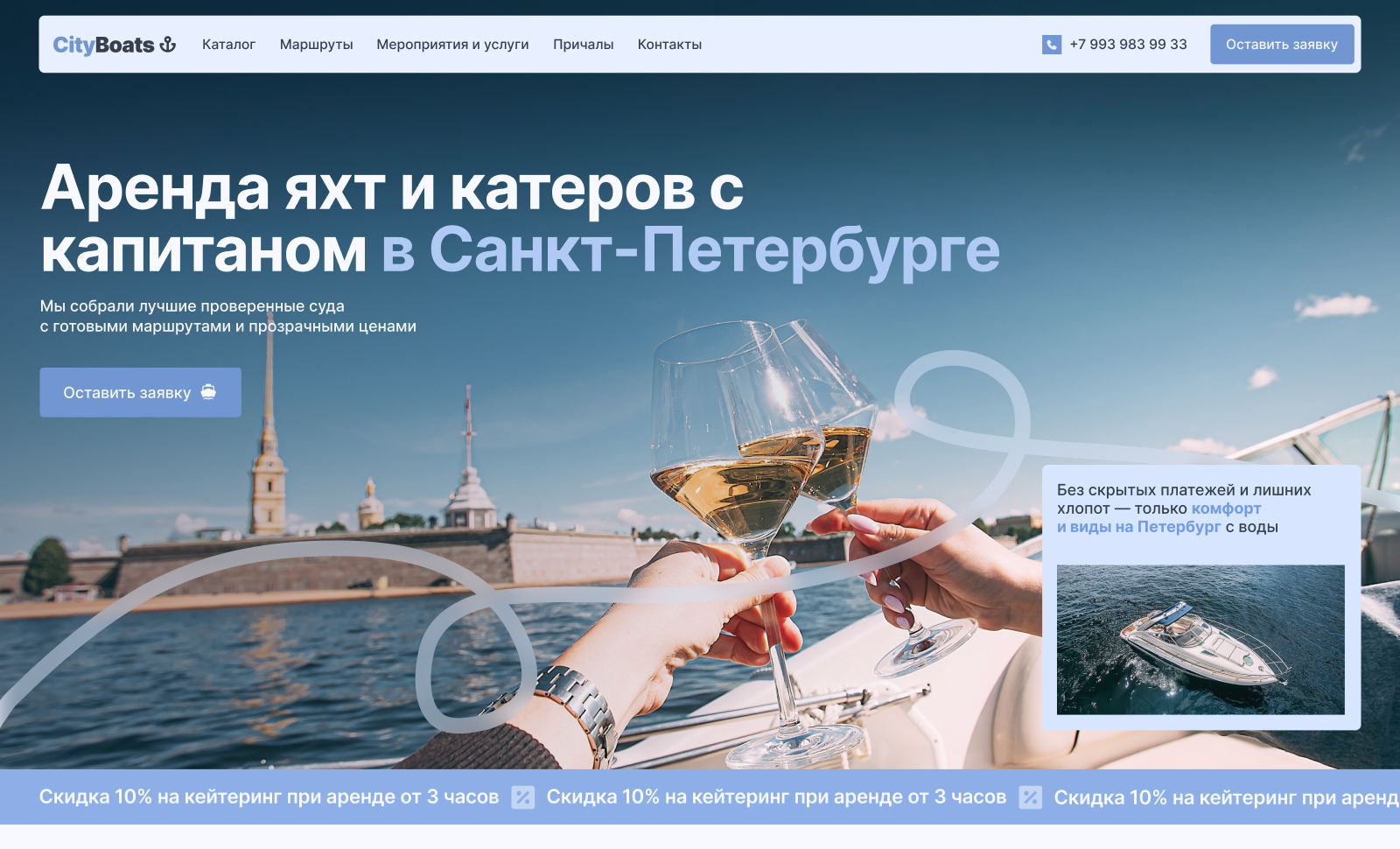Open the yacht aerial photo thumbnail

(1200, 639)
